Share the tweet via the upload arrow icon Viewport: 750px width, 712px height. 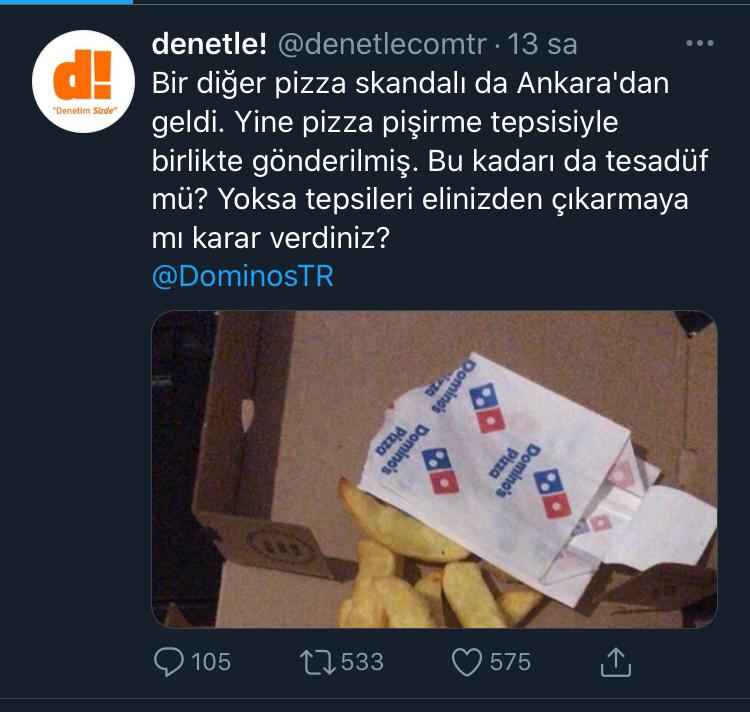616,661
